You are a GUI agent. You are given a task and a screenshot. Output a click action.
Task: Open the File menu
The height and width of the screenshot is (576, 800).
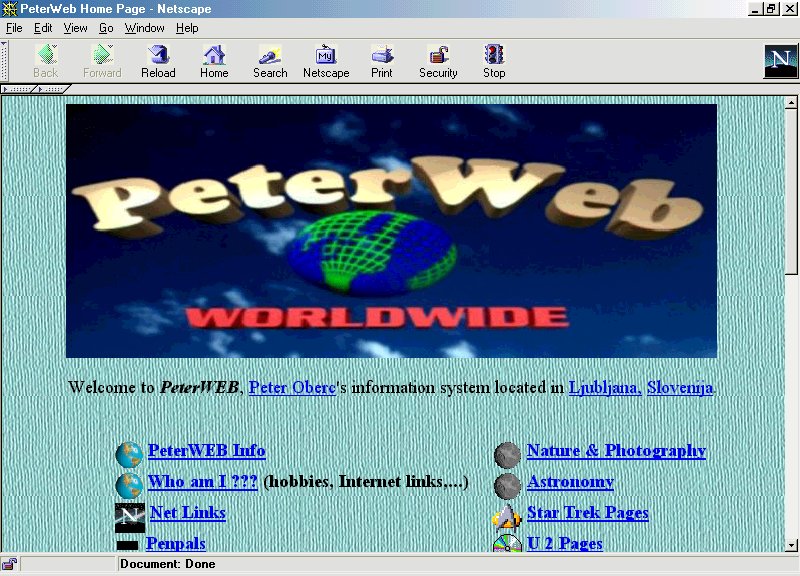[x=14, y=28]
